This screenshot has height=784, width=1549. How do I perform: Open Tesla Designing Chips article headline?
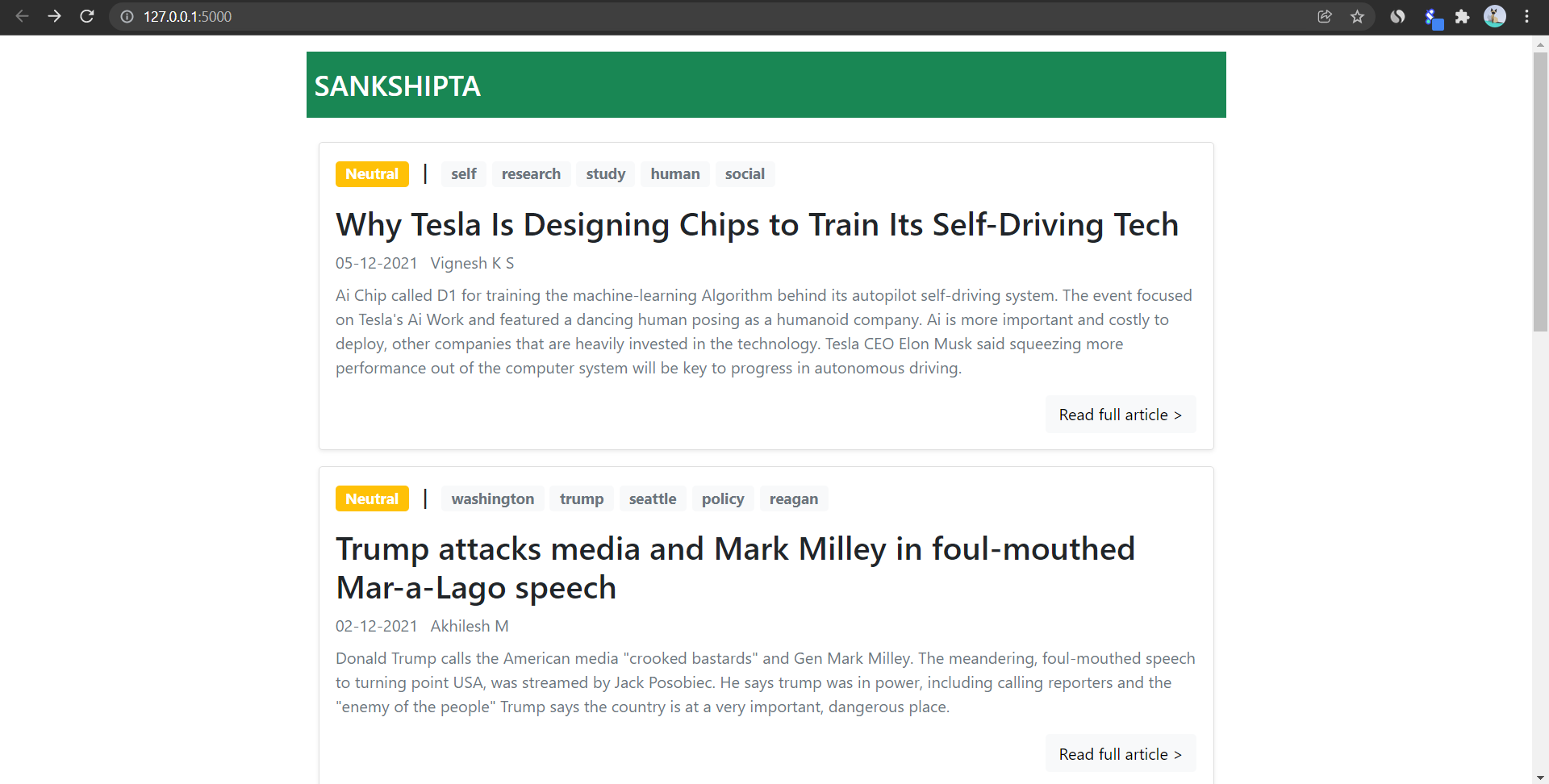[x=757, y=224]
